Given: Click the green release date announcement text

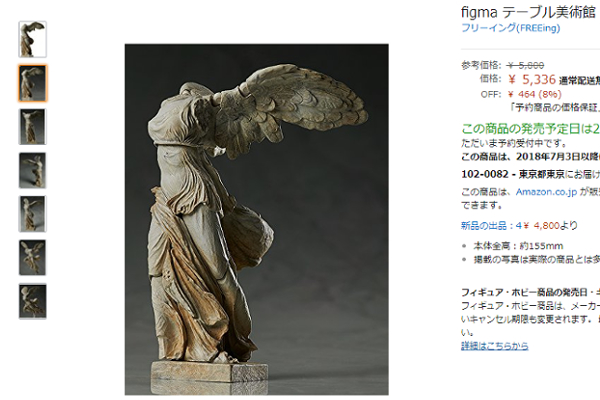Looking at the screenshot, I should 530,129.
